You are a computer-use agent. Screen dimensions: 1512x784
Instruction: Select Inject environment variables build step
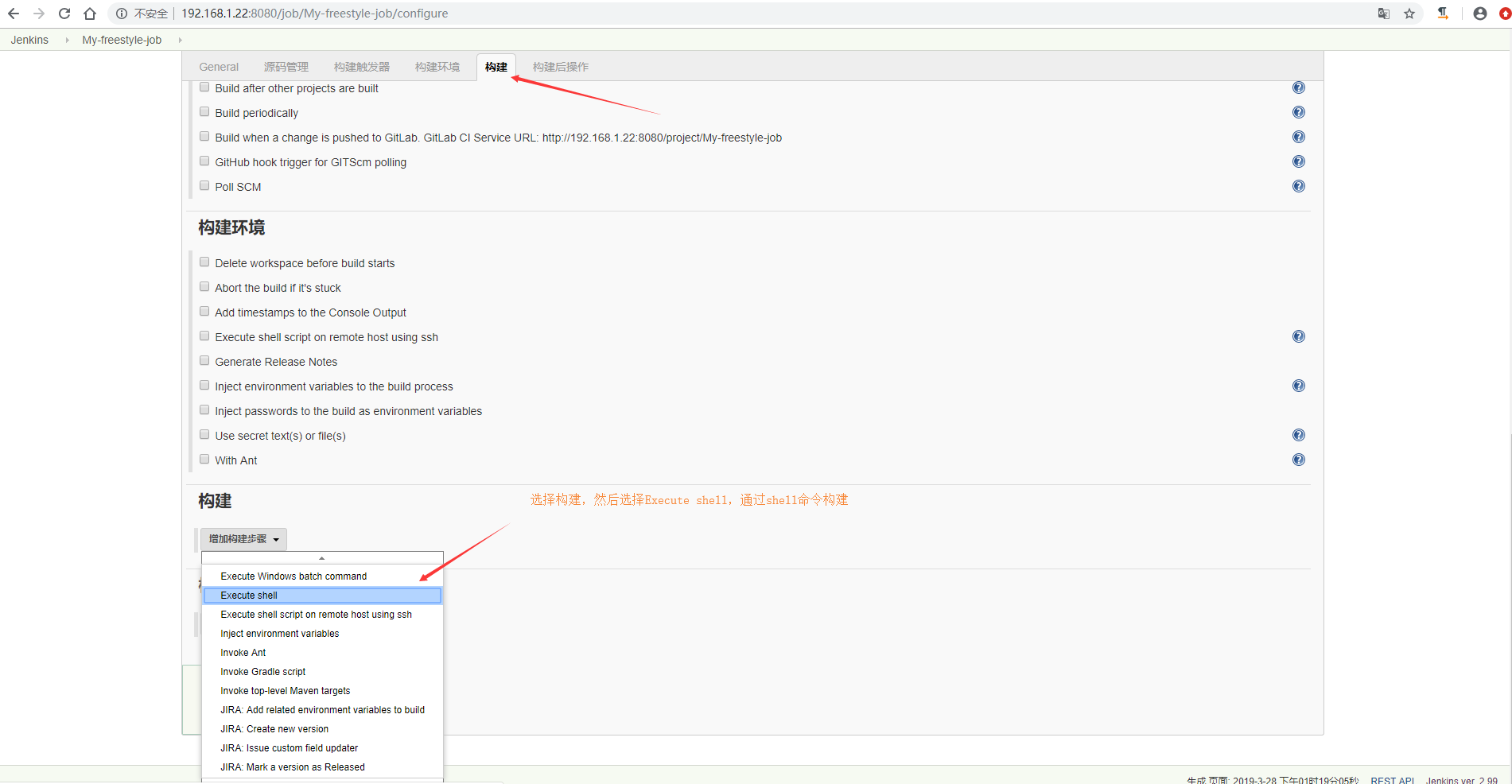[x=322, y=634]
